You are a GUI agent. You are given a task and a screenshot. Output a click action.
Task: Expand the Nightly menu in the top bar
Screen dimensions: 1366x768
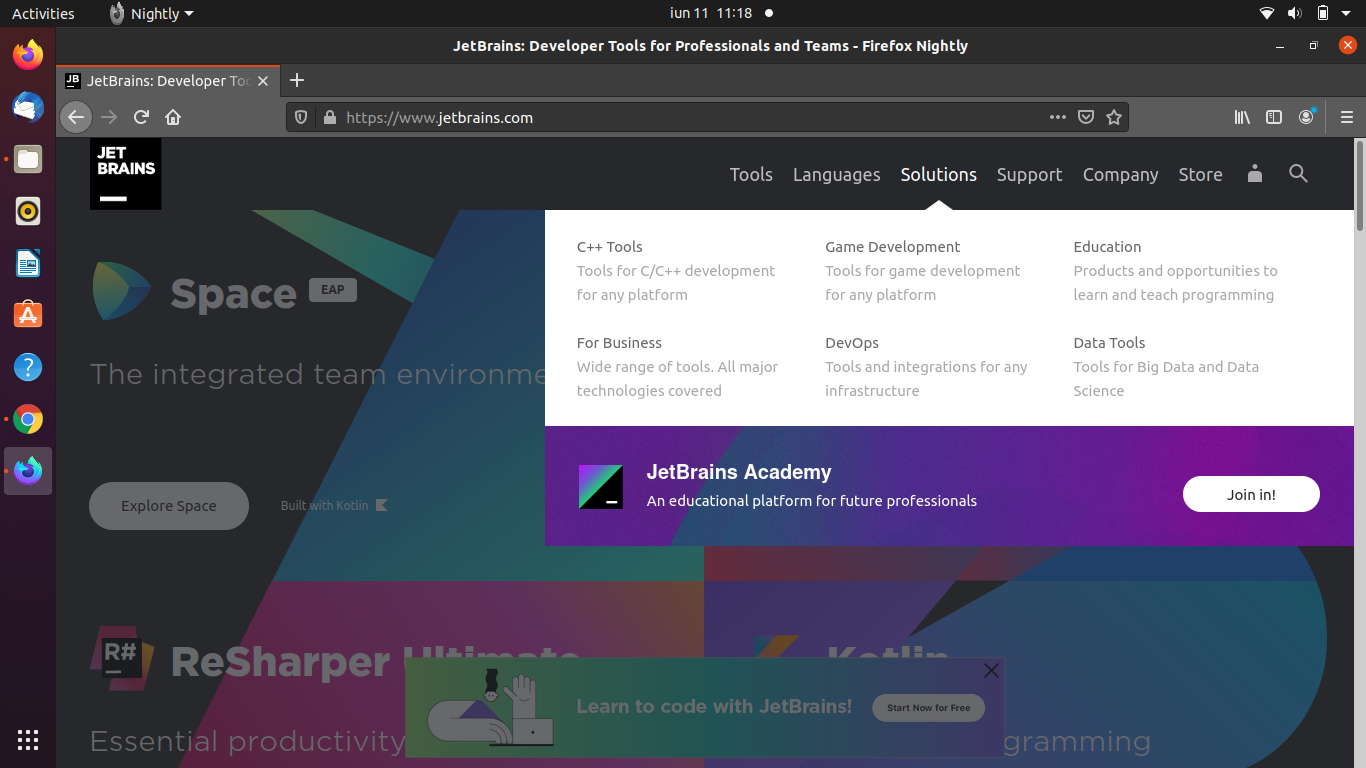150,13
